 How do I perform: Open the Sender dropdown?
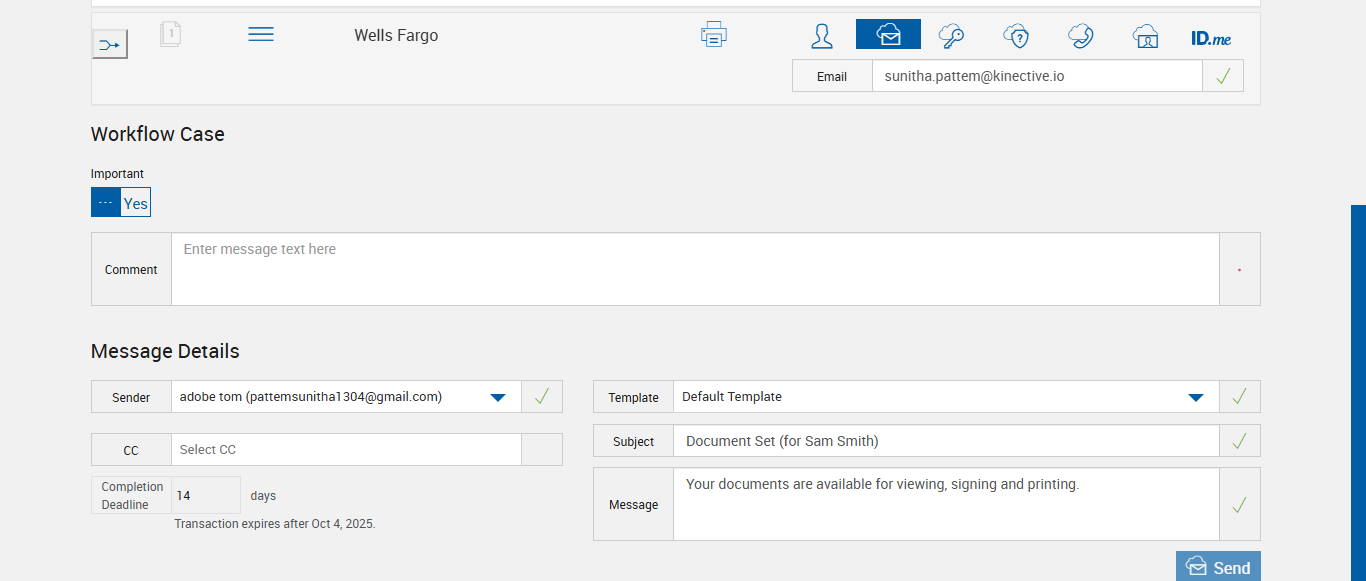(x=497, y=397)
